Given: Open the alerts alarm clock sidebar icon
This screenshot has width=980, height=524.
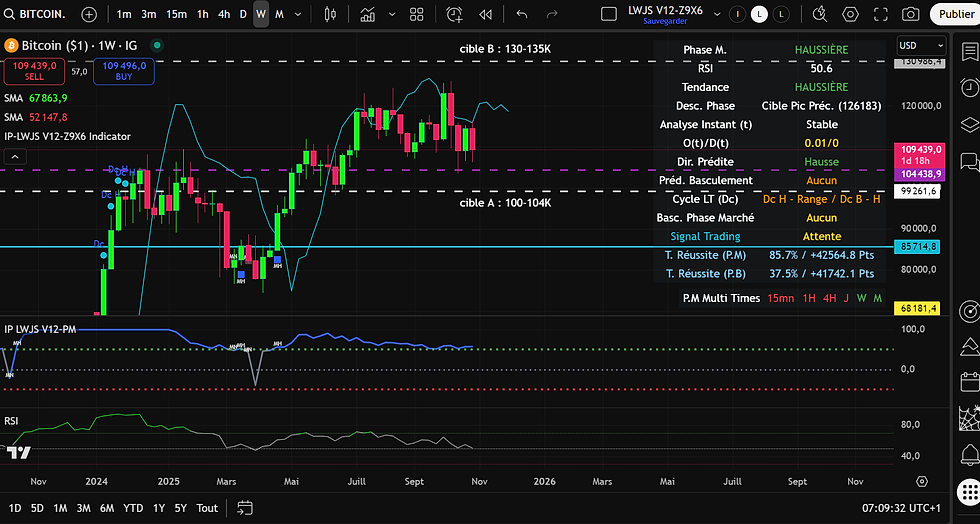Looking at the screenshot, I should (969, 88).
